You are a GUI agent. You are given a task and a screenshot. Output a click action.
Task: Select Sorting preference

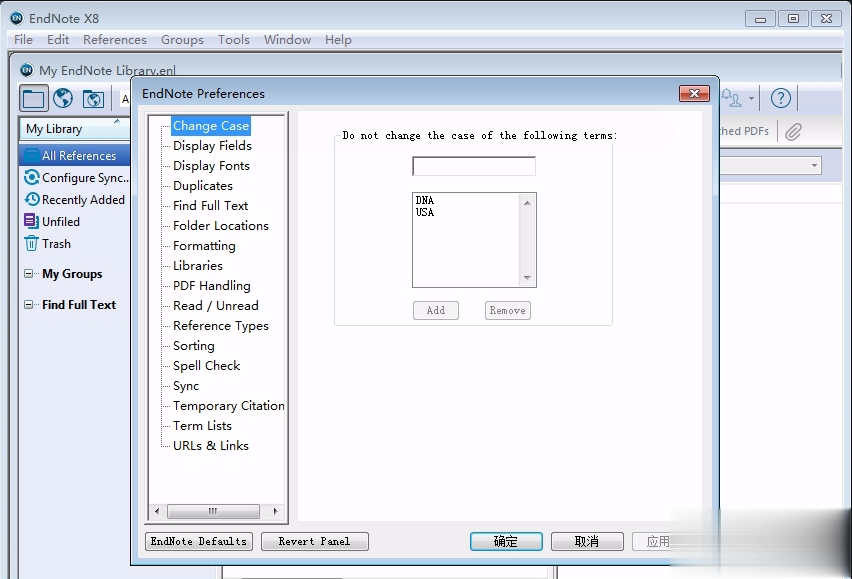pyautogui.click(x=194, y=345)
